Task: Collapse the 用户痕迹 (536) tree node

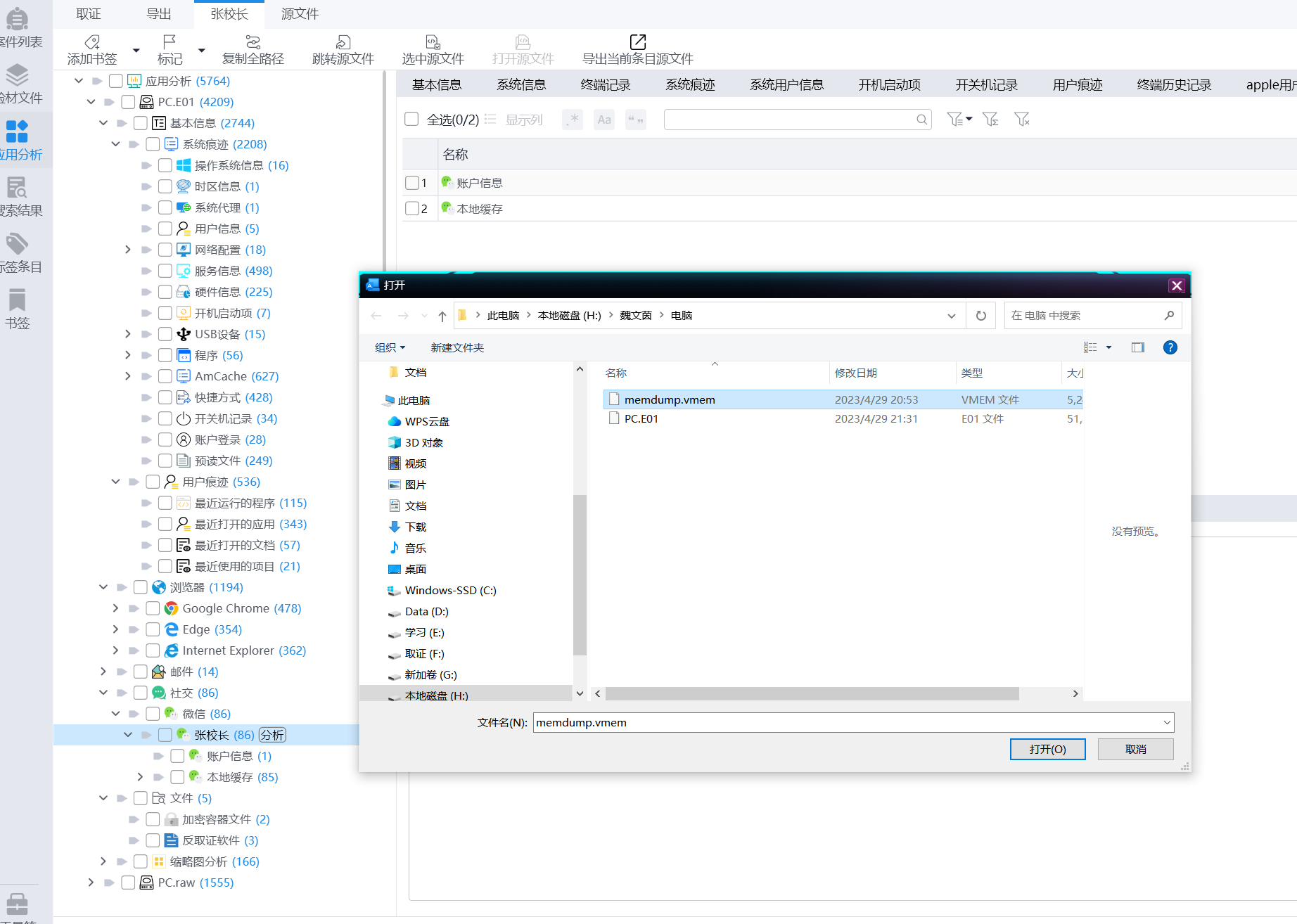Action: click(115, 482)
